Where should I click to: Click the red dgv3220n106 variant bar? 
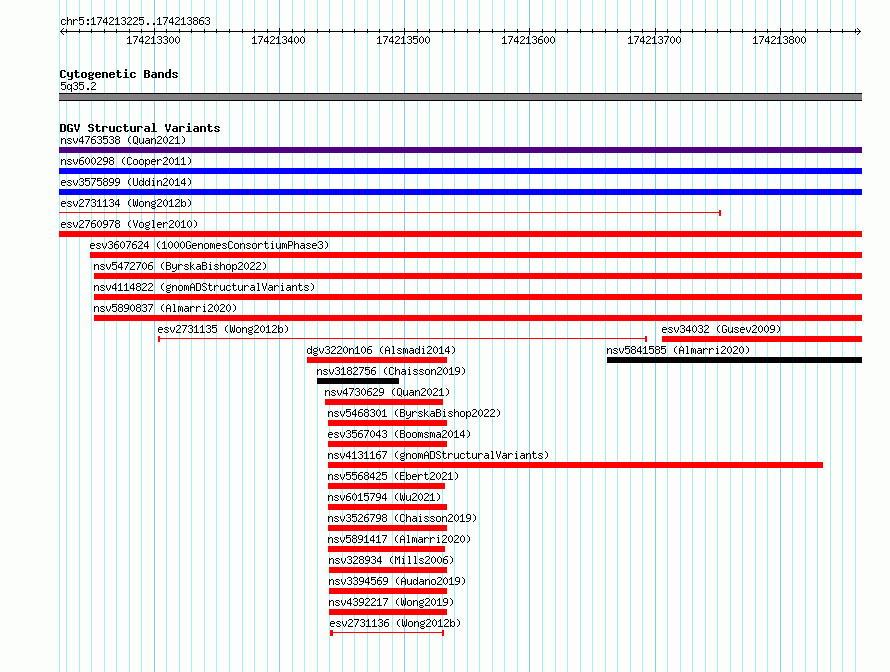(x=377, y=360)
